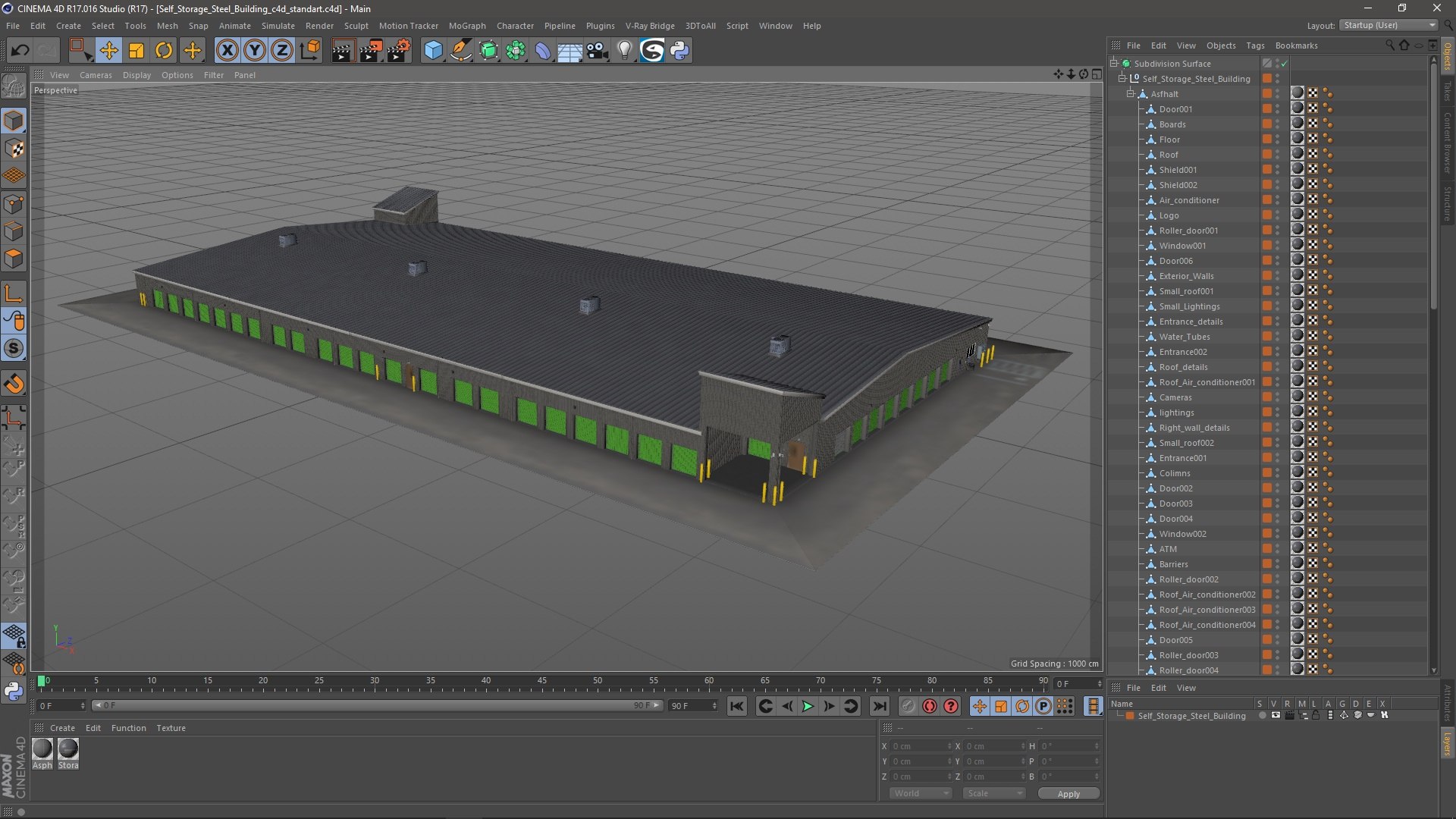Screen dimensions: 1456x819
Task: Collapse the Subdivision Surface tree node
Action: pyautogui.click(x=1115, y=63)
